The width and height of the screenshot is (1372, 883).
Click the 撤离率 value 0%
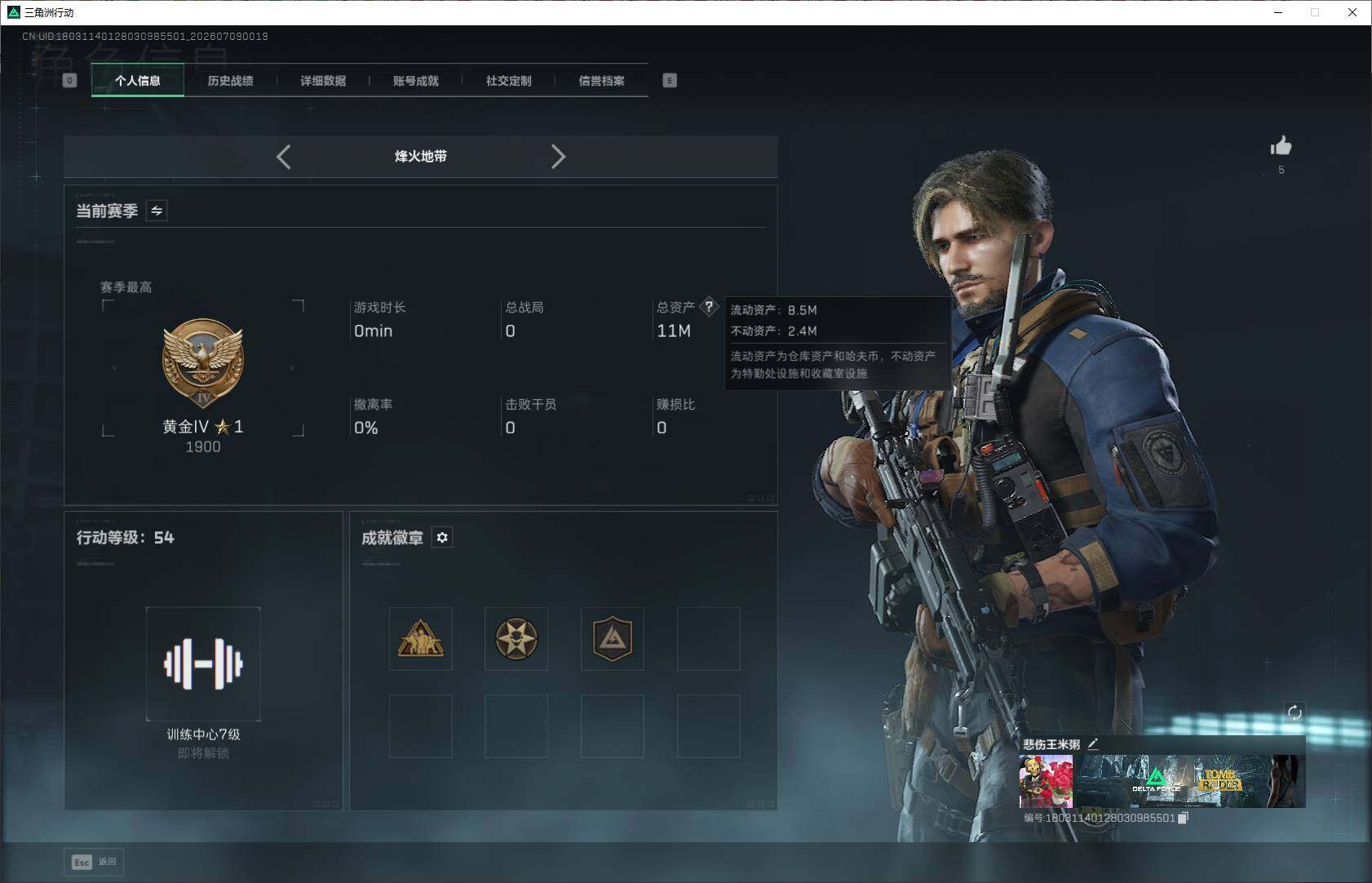[366, 428]
